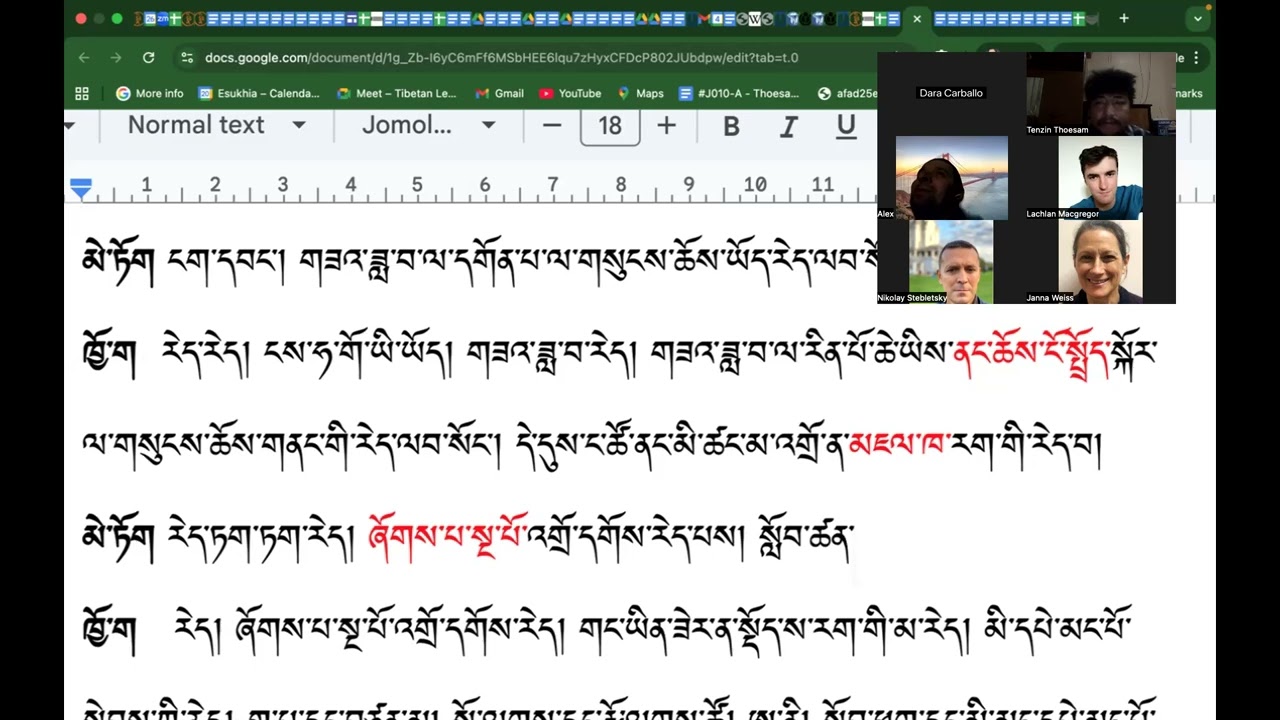Toggle bold formatting
1280x720 pixels.
pos(731,126)
